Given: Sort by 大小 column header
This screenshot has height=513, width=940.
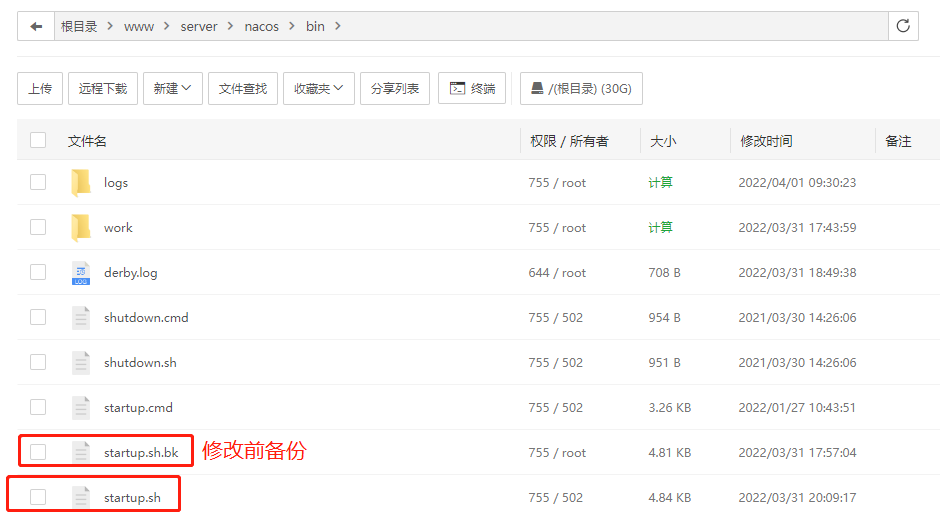Looking at the screenshot, I should [x=663, y=141].
